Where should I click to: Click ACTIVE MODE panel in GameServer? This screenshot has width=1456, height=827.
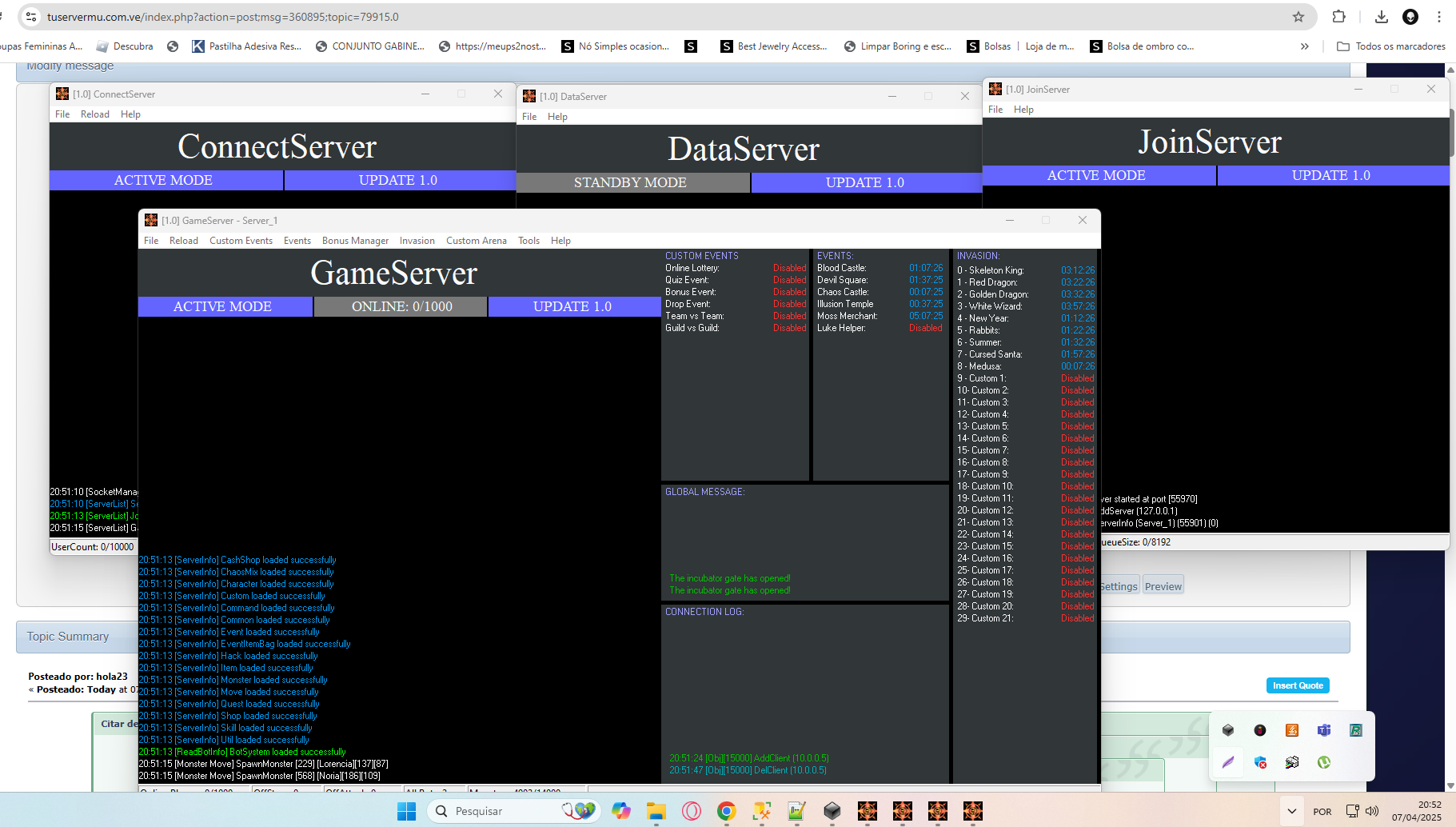[225, 306]
